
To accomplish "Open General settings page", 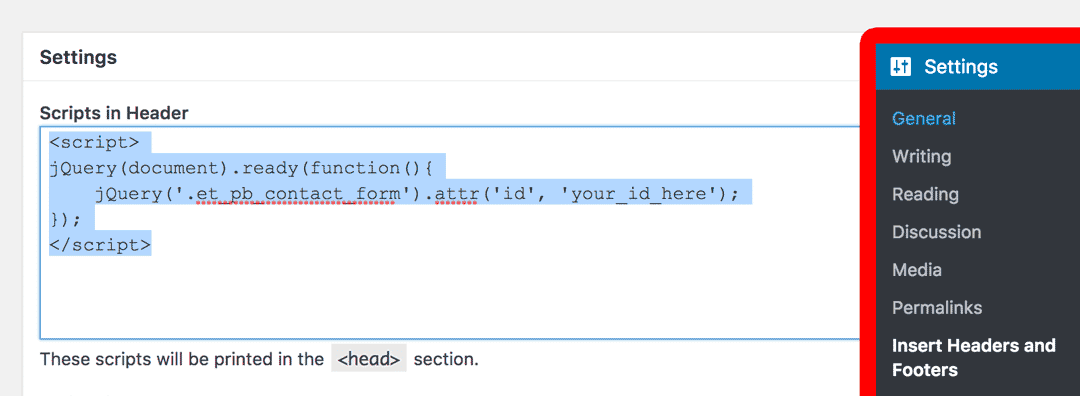I will coord(924,118).
